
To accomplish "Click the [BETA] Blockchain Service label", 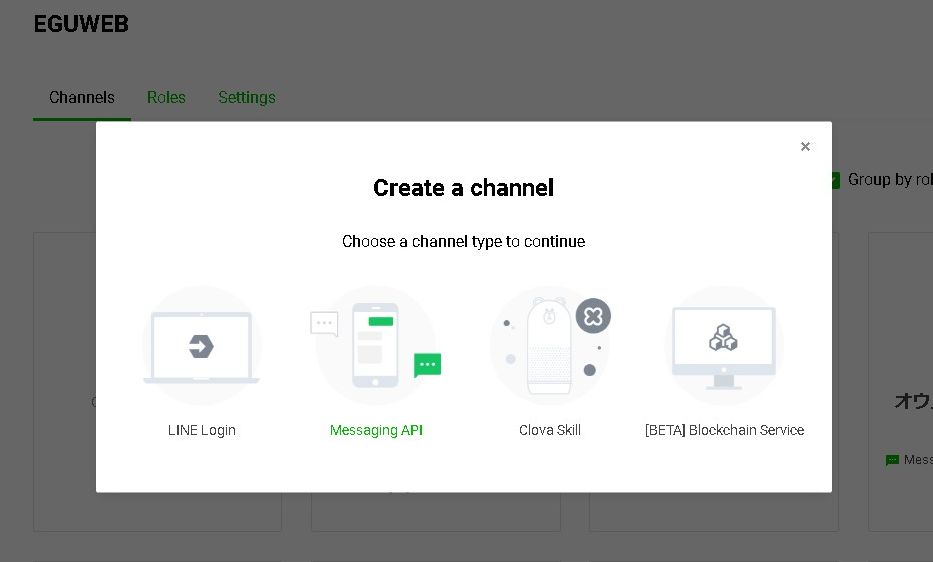I will (x=724, y=430).
